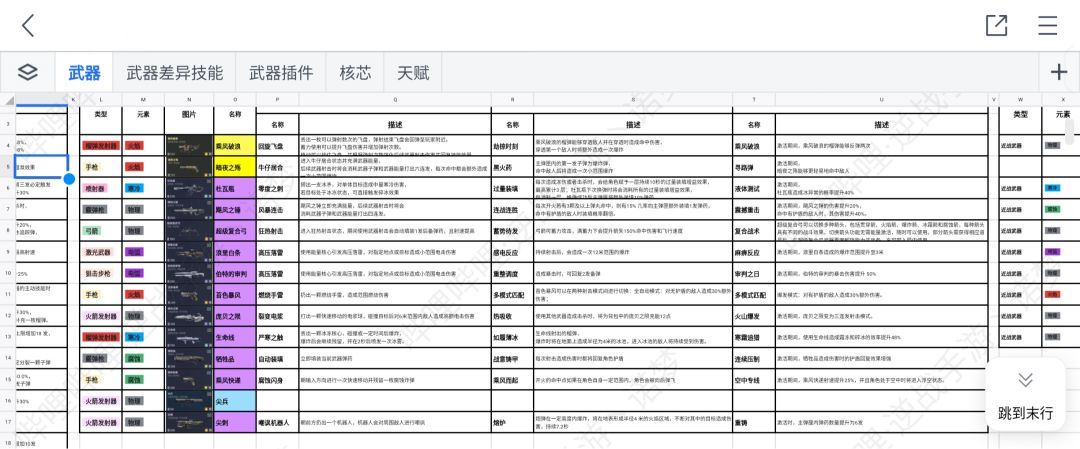Click the 生命线 weapon image thumbnail
The image size is (1080, 449).
click(x=189, y=337)
